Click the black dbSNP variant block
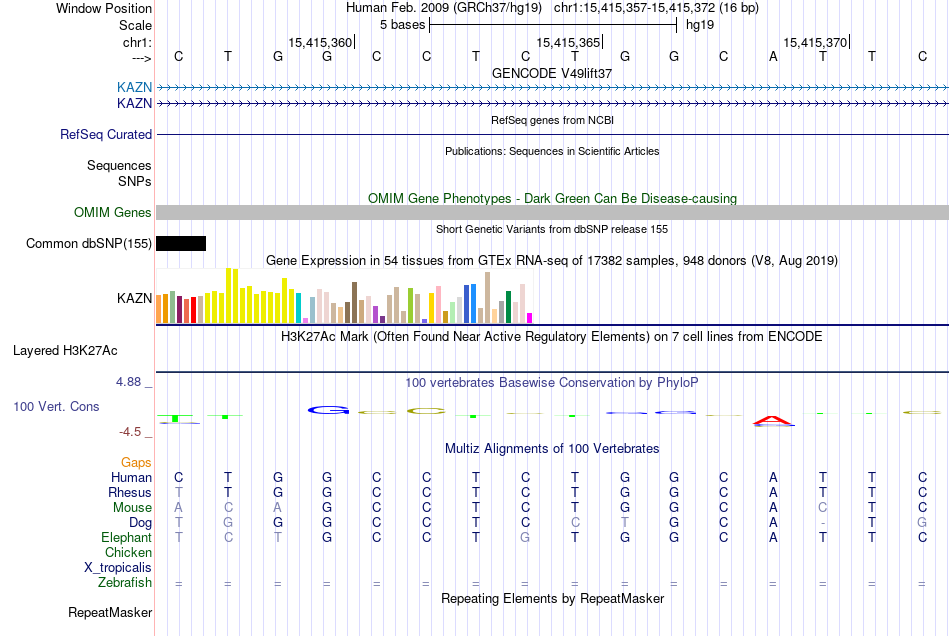950x636 pixels. tap(181, 243)
